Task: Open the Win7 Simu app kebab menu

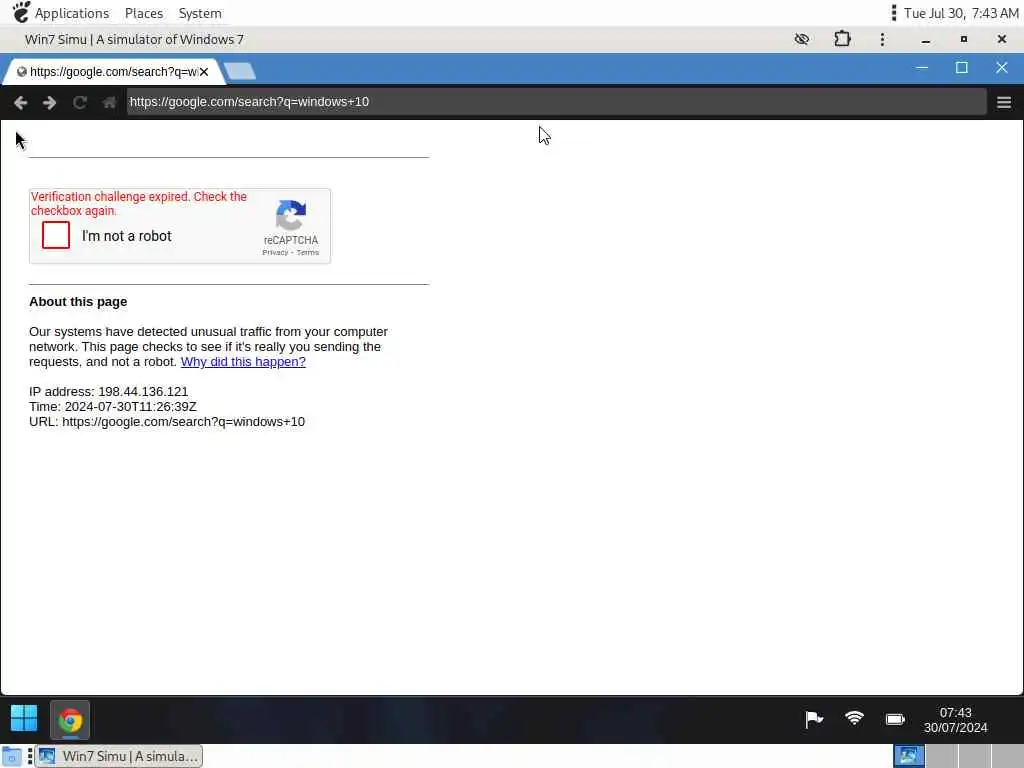Action: click(882, 39)
